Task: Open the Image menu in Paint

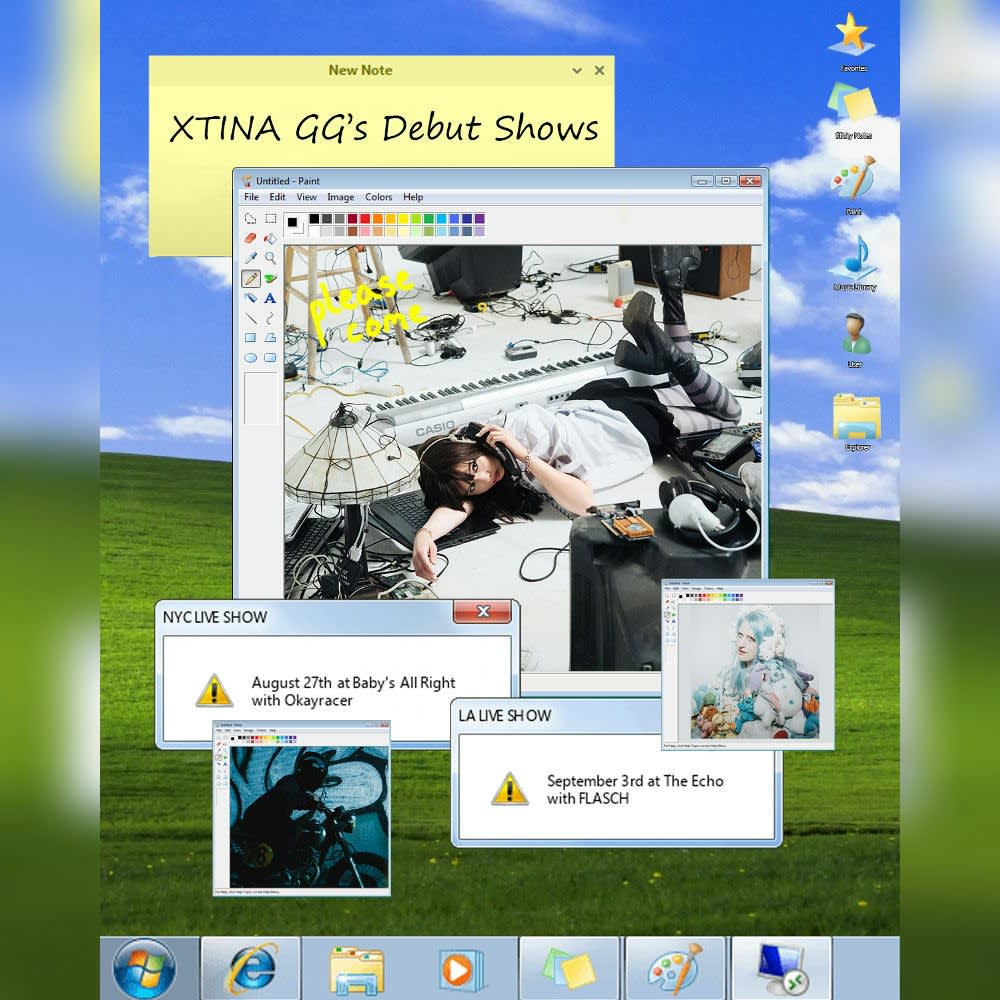Action: (x=341, y=197)
